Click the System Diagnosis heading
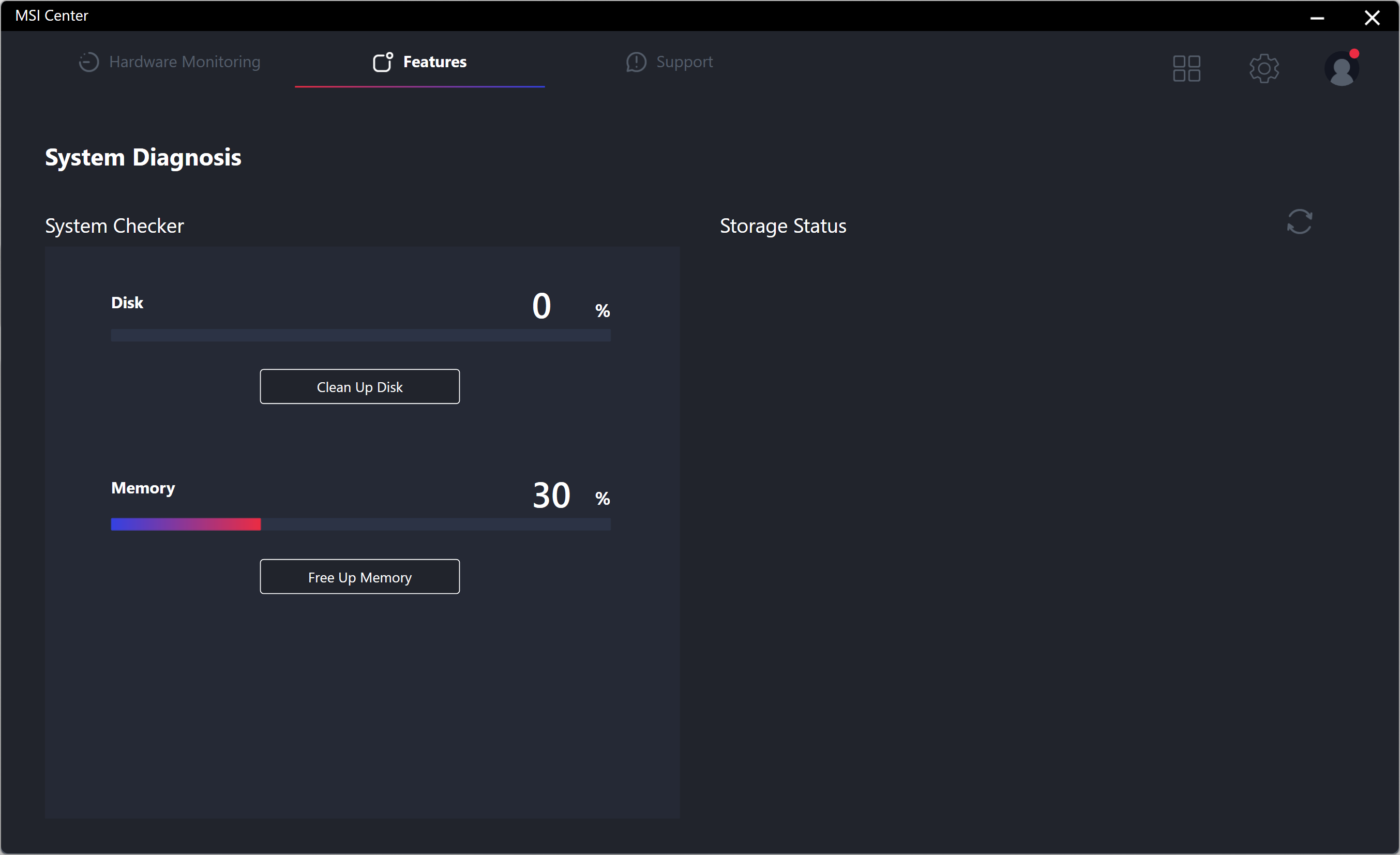This screenshot has height=855, width=1400. pos(143,157)
